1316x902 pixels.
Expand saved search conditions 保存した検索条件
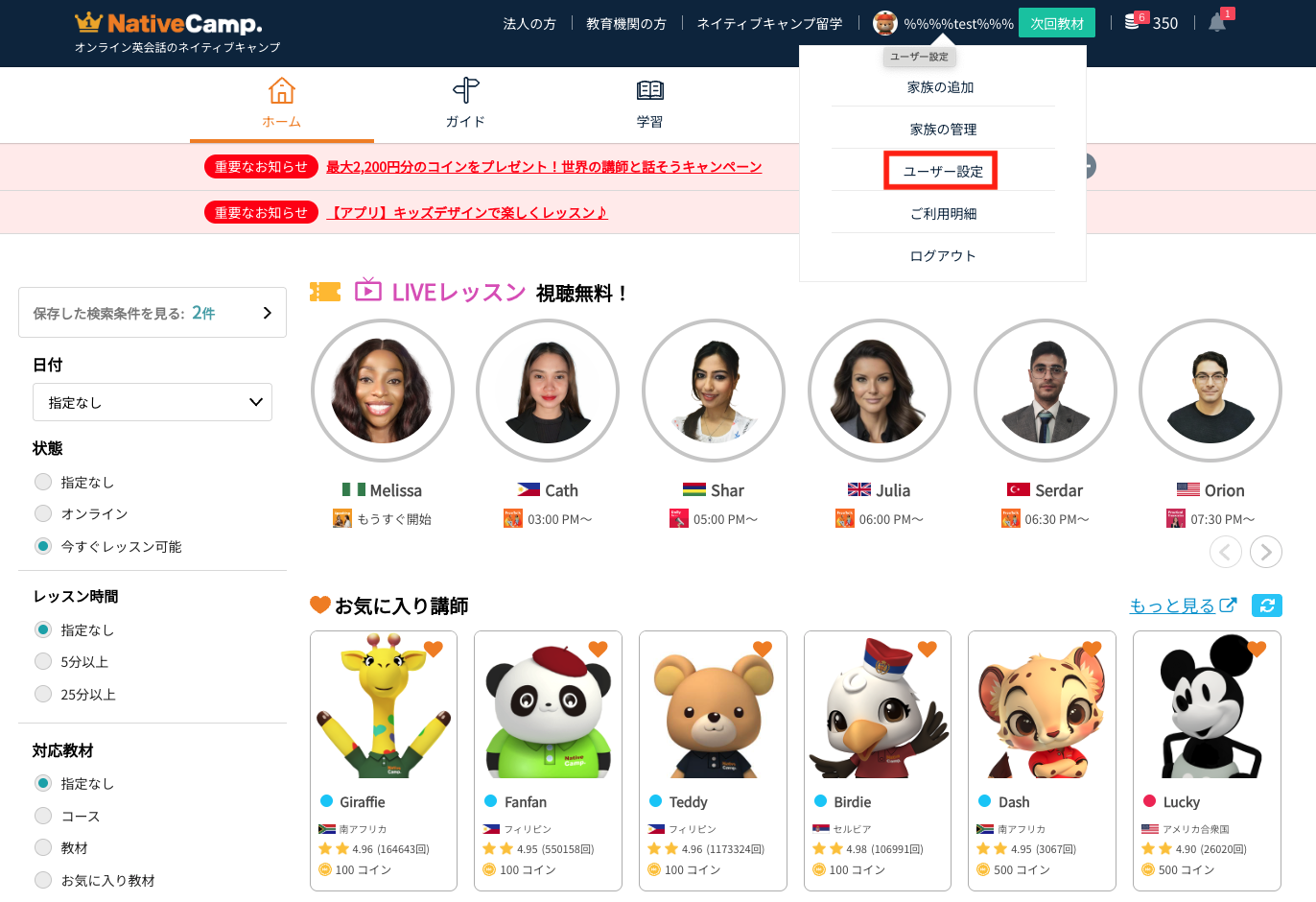(153, 313)
